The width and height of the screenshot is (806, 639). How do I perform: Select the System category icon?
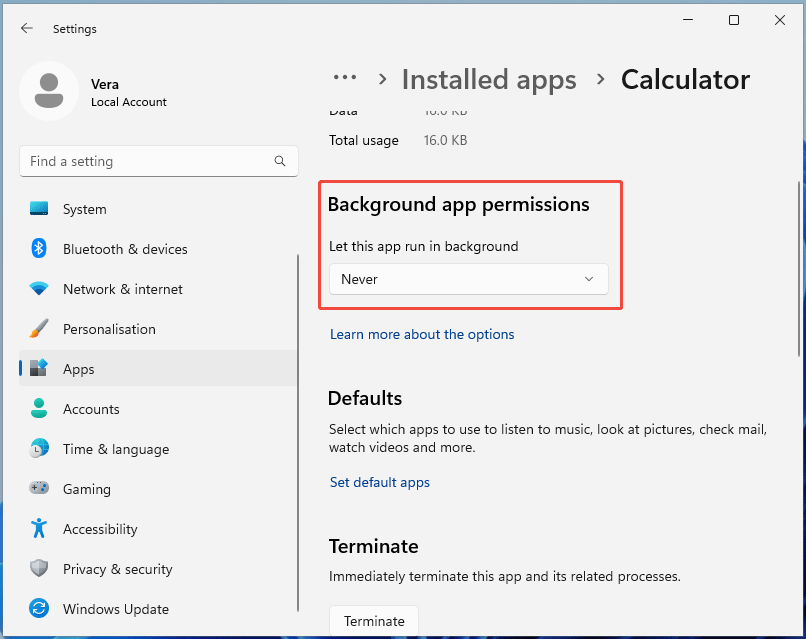(39, 209)
